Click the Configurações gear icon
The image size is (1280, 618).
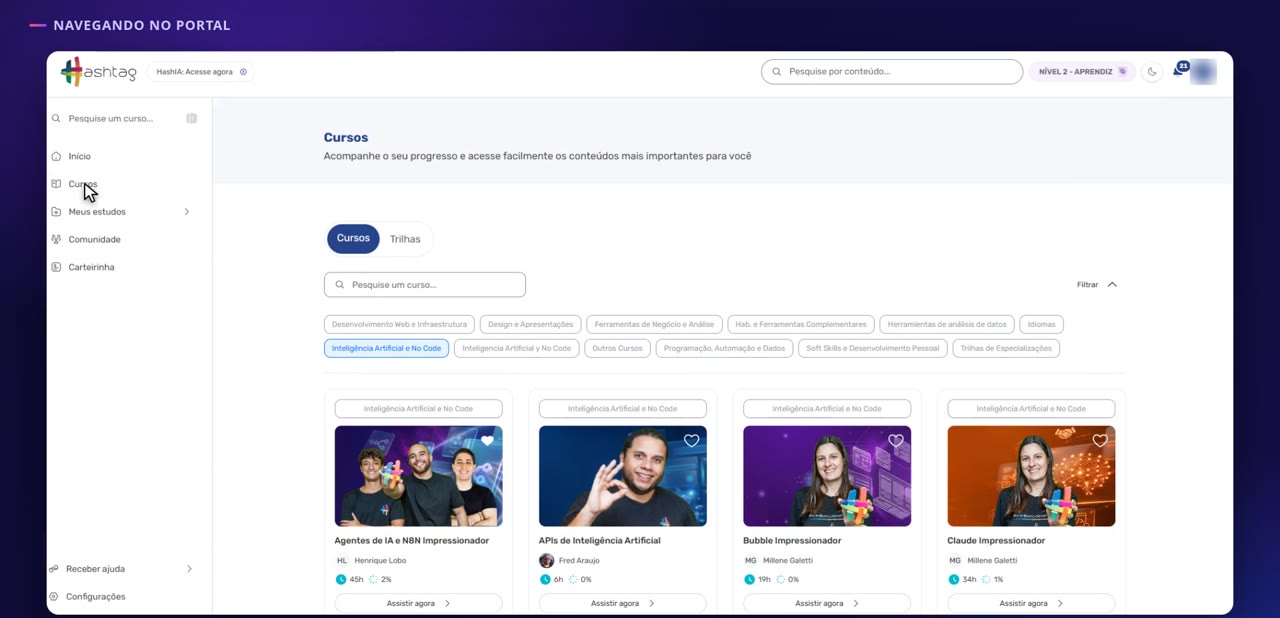click(54, 597)
